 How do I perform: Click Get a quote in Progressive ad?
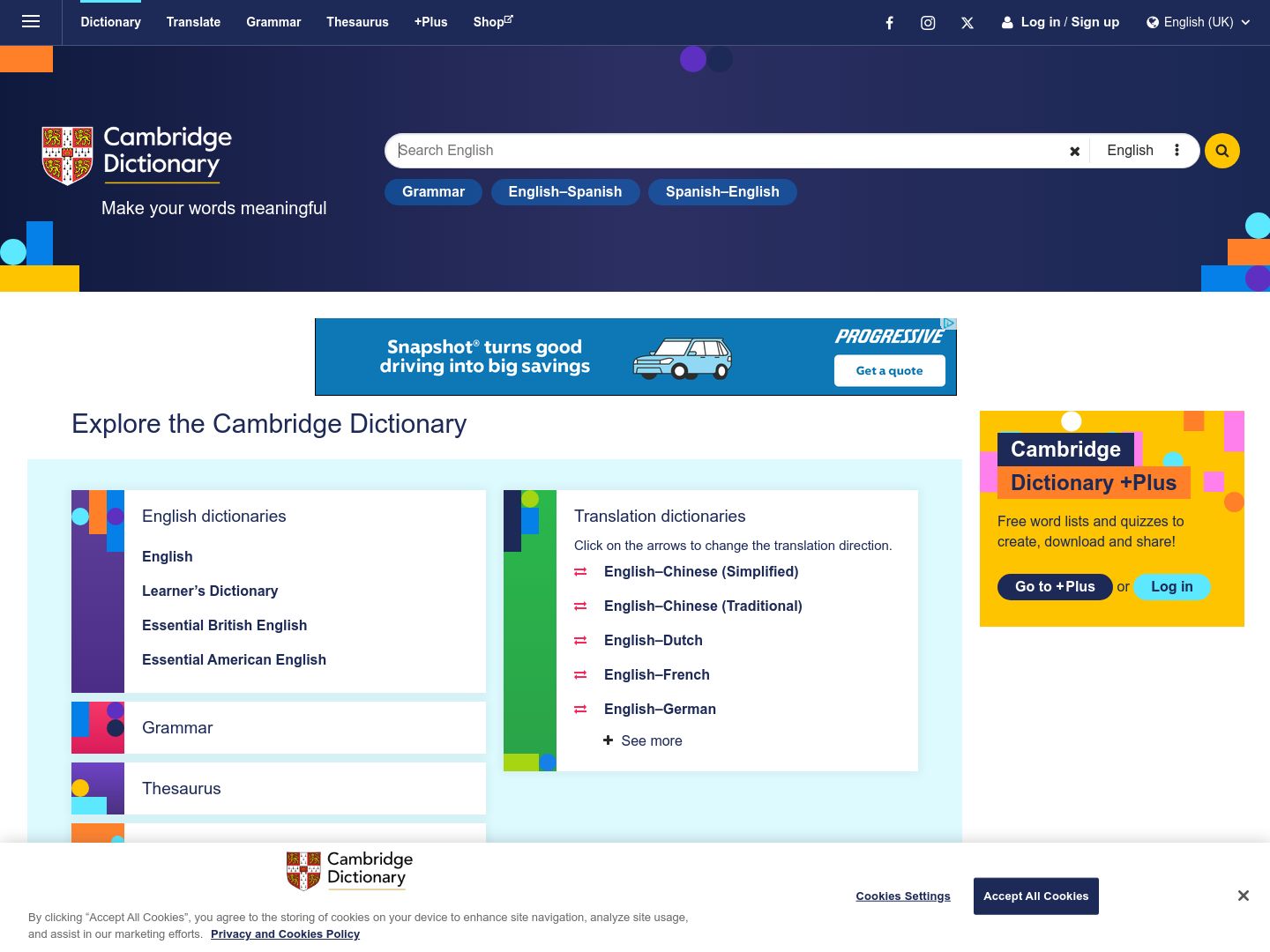click(889, 370)
